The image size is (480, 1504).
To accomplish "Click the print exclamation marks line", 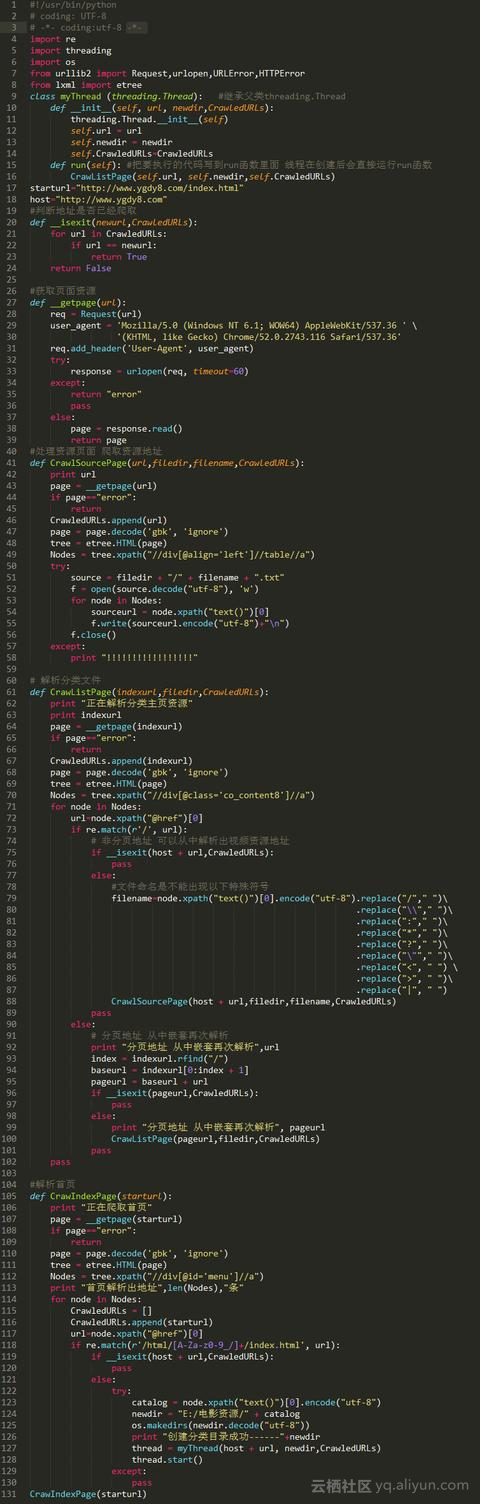I will click(x=134, y=656).
